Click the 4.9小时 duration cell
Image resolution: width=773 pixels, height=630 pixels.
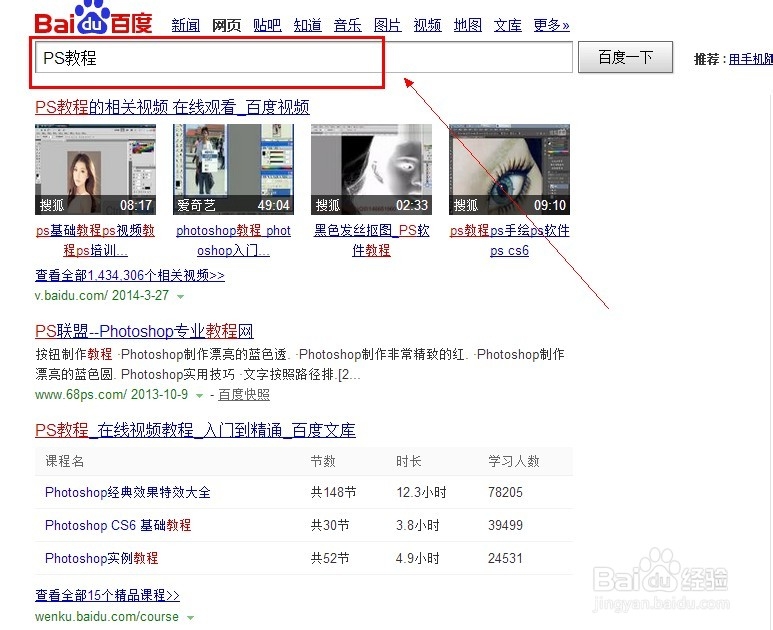418,558
